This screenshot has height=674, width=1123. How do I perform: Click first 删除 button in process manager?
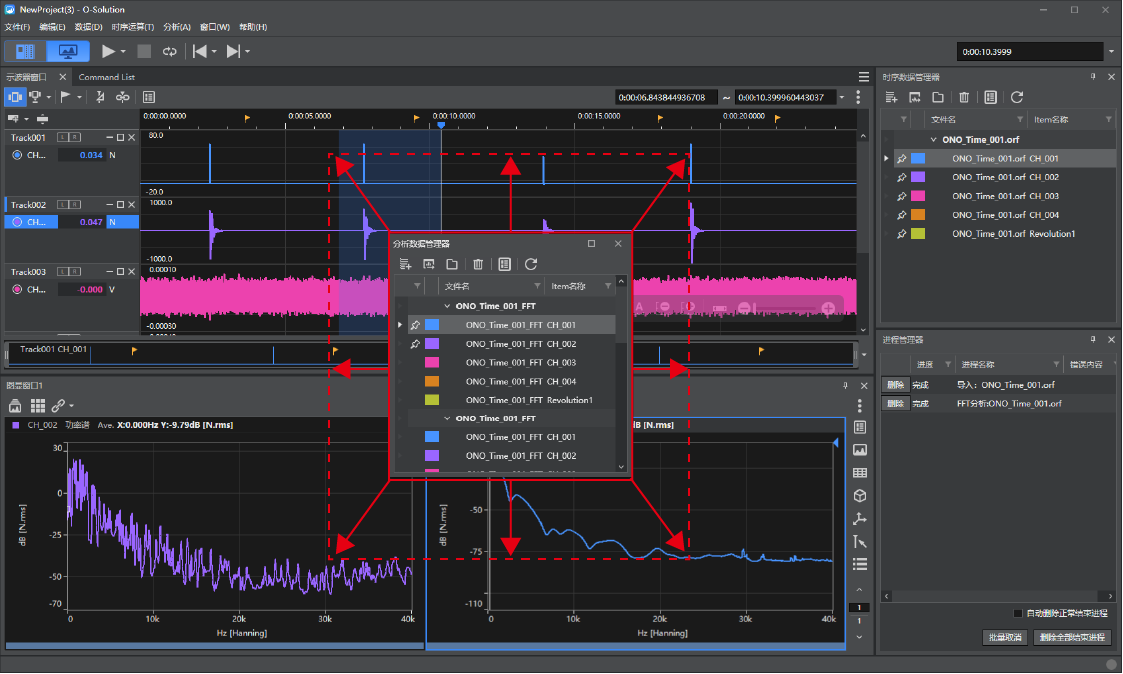pos(895,385)
